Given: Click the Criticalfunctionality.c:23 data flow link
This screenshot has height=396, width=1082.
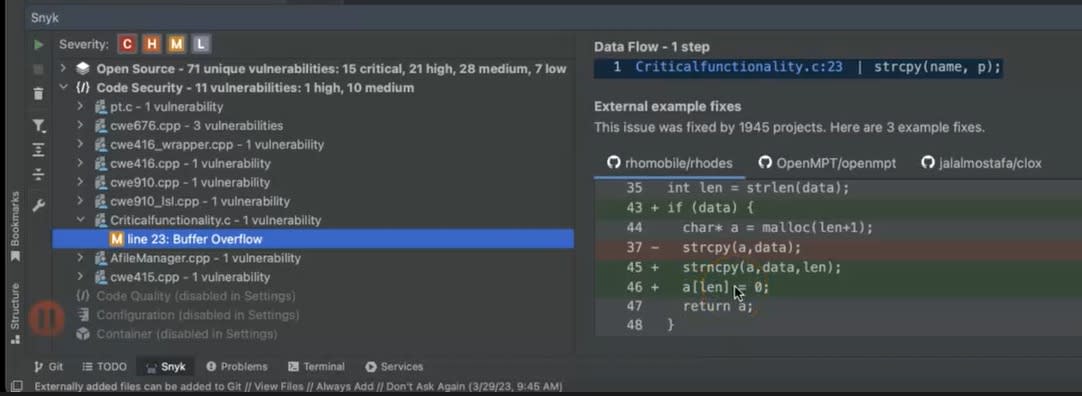Looking at the screenshot, I should [x=739, y=68].
